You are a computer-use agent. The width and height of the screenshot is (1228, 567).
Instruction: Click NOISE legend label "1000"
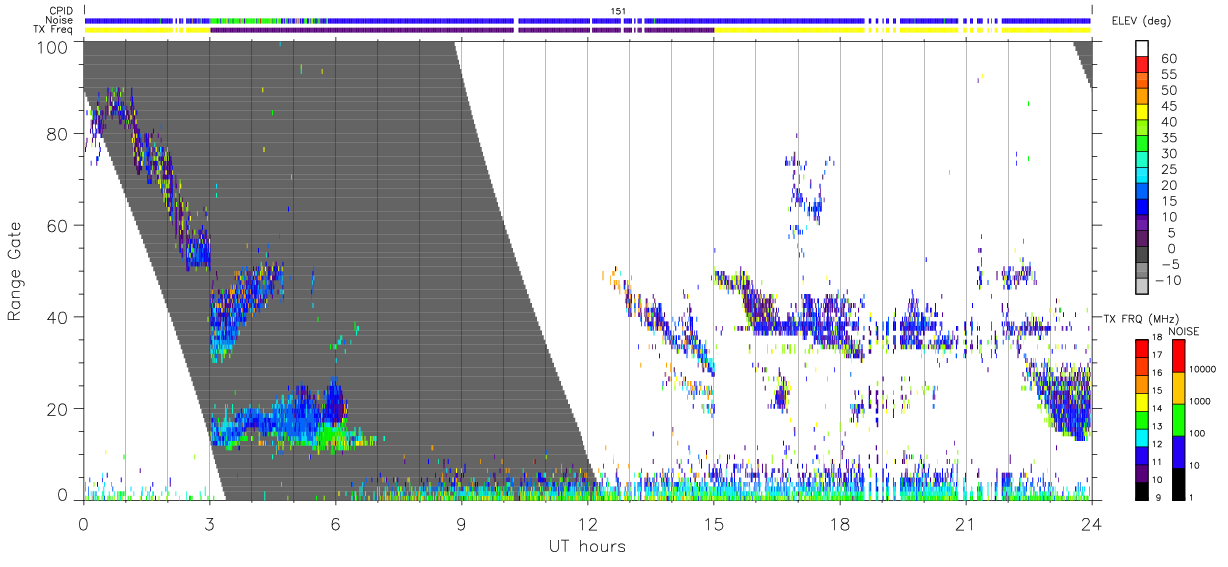[x=1198, y=401]
